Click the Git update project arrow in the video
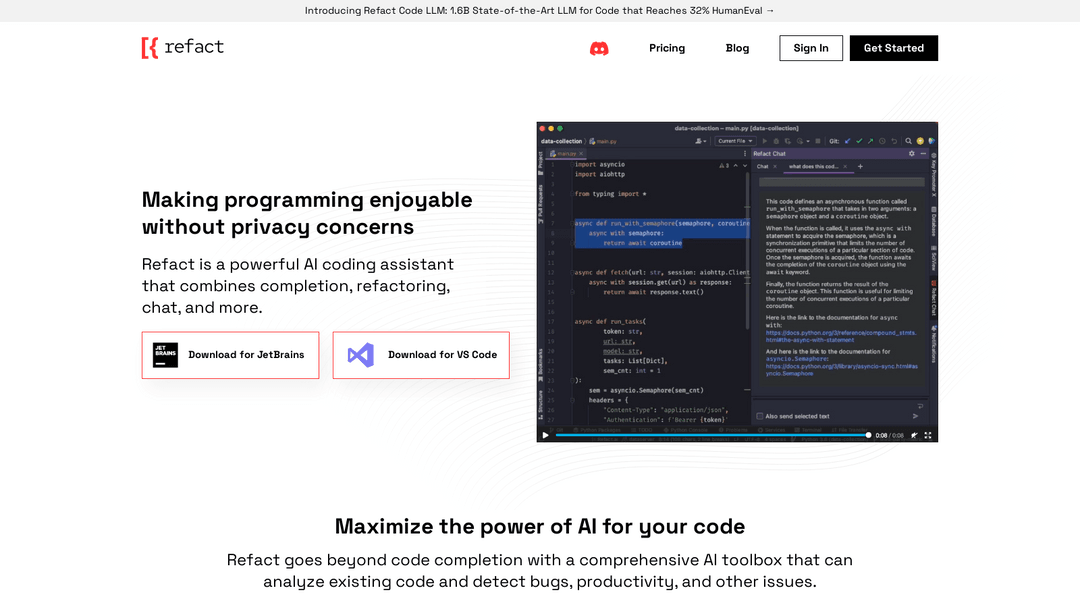1080x608 pixels. 847,141
